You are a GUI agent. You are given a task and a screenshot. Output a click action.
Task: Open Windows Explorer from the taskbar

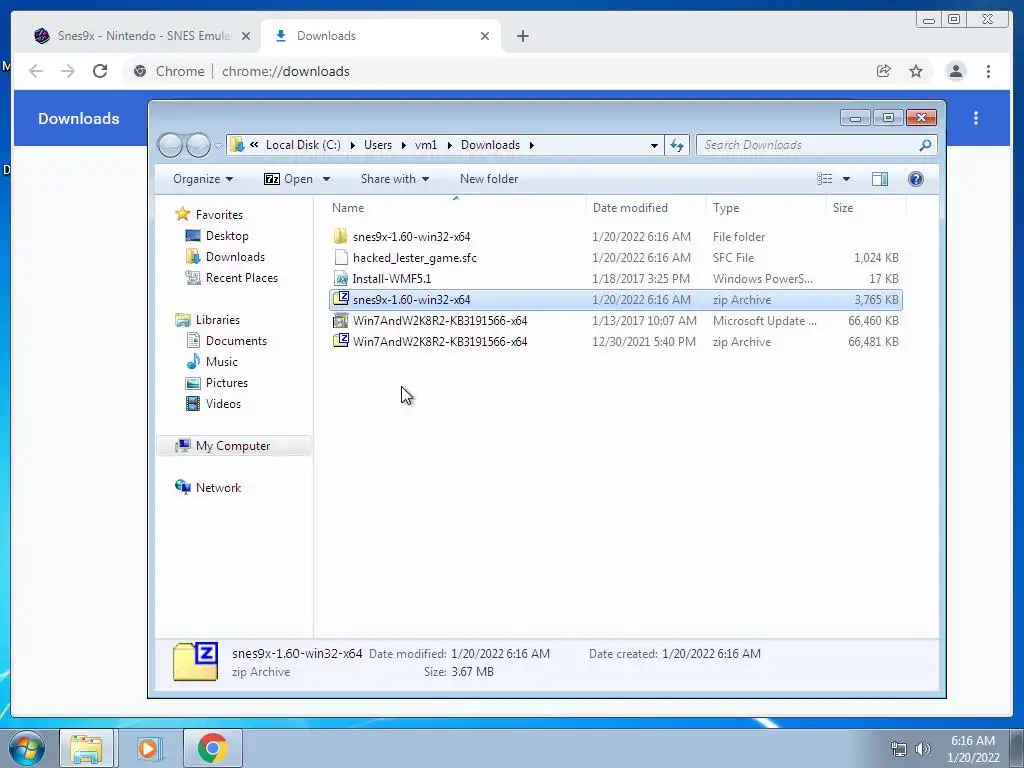point(86,748)
